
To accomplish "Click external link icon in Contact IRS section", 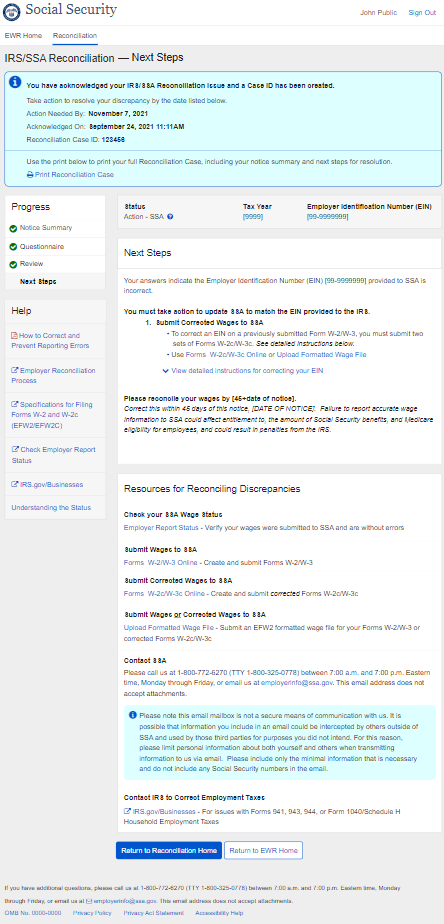I will point(127,811).
